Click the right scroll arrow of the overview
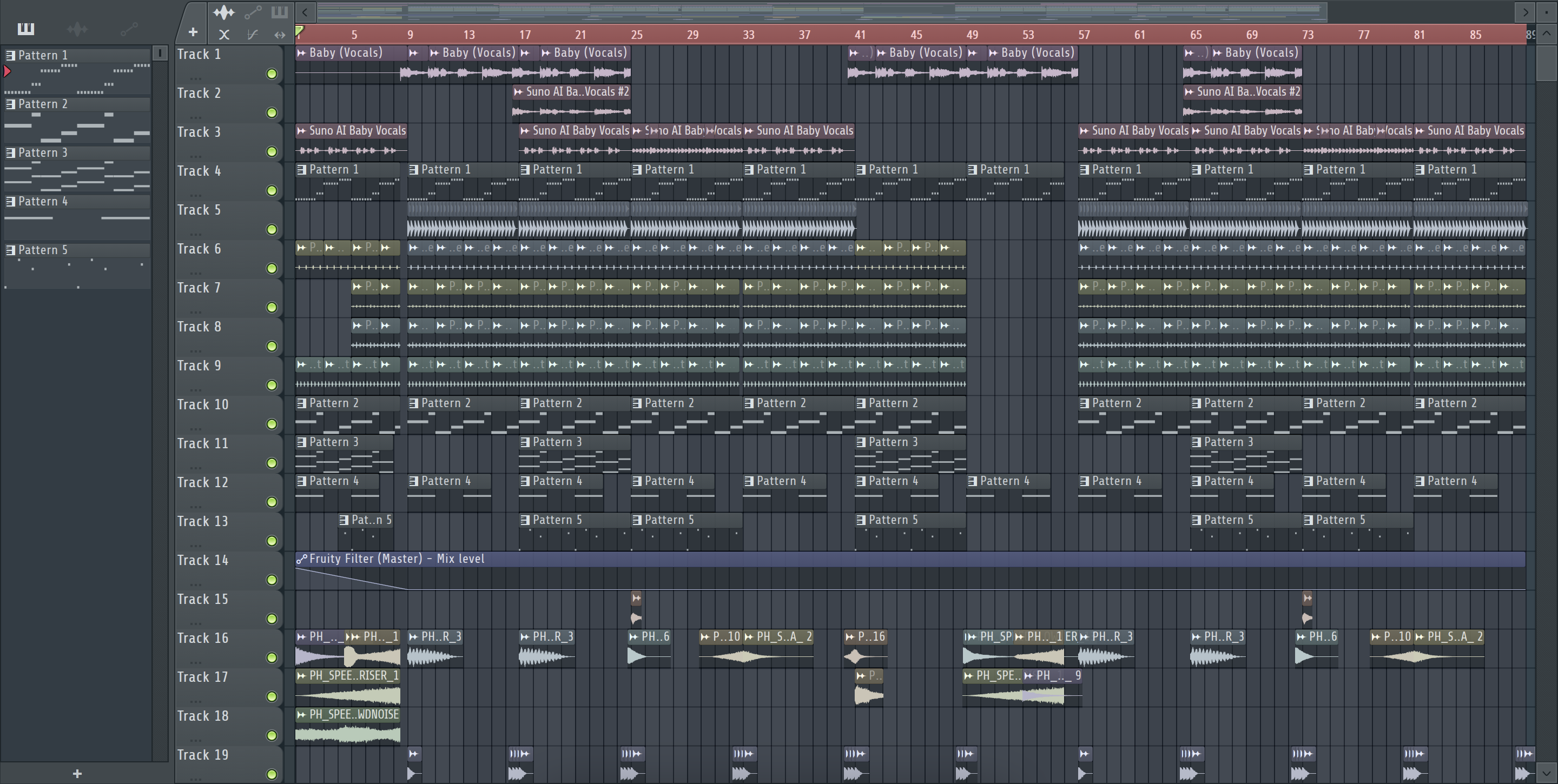Image resolution: width=1558 pixels, height=784 pixels. (1526, 11)
